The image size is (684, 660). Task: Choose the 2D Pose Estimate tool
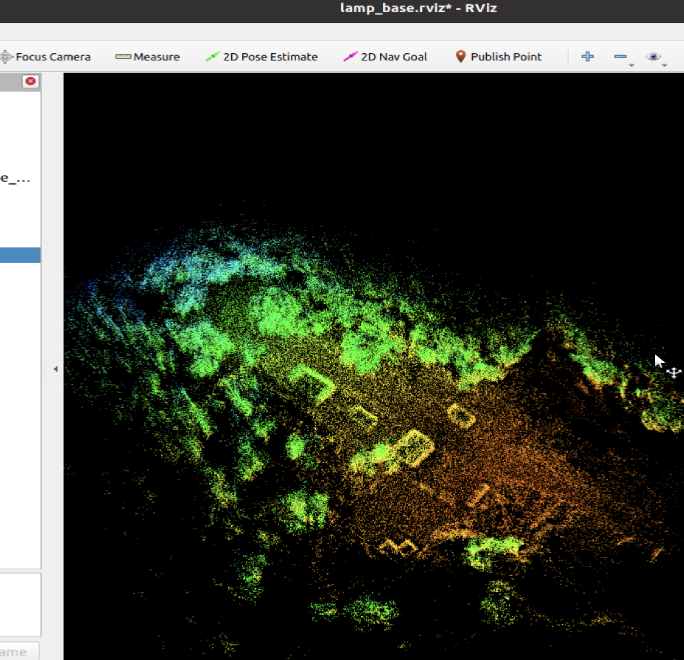261,57
